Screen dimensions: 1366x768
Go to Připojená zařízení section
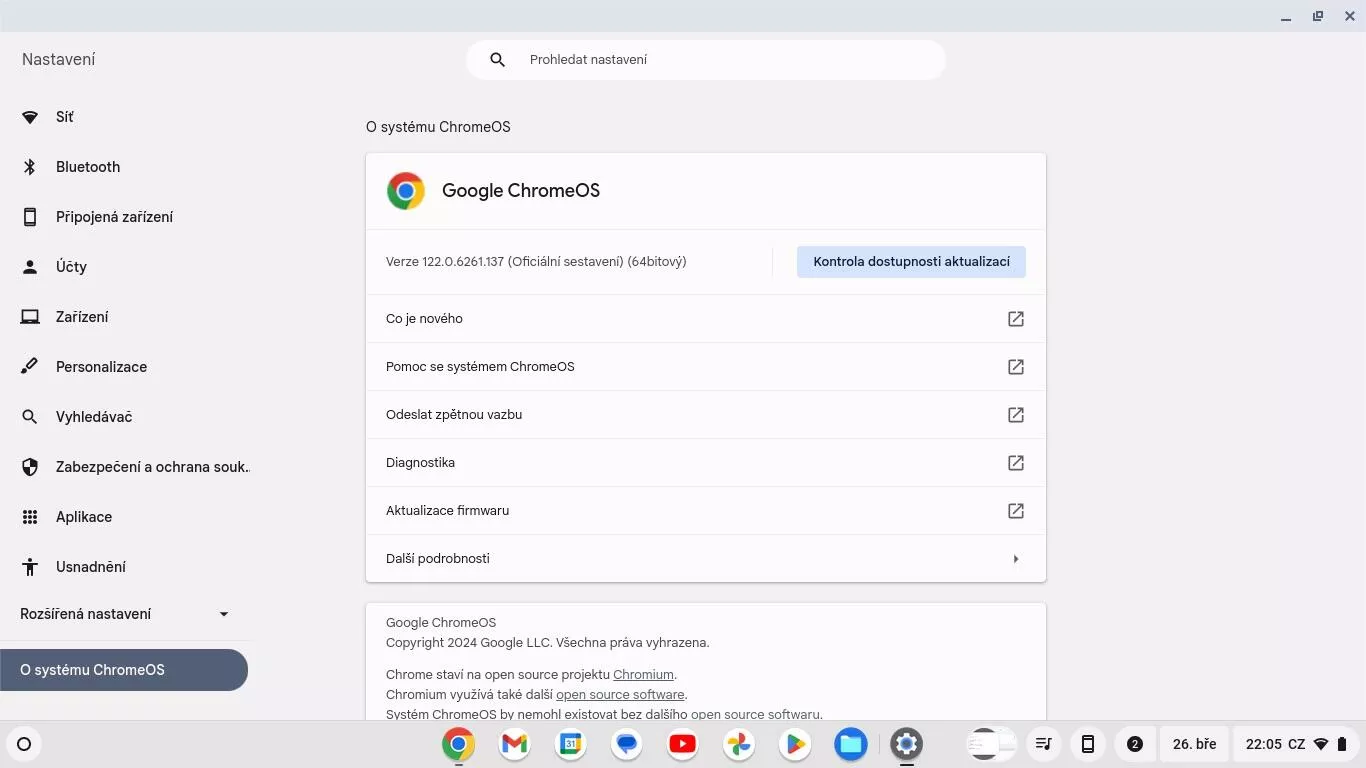tap(124, 217)
